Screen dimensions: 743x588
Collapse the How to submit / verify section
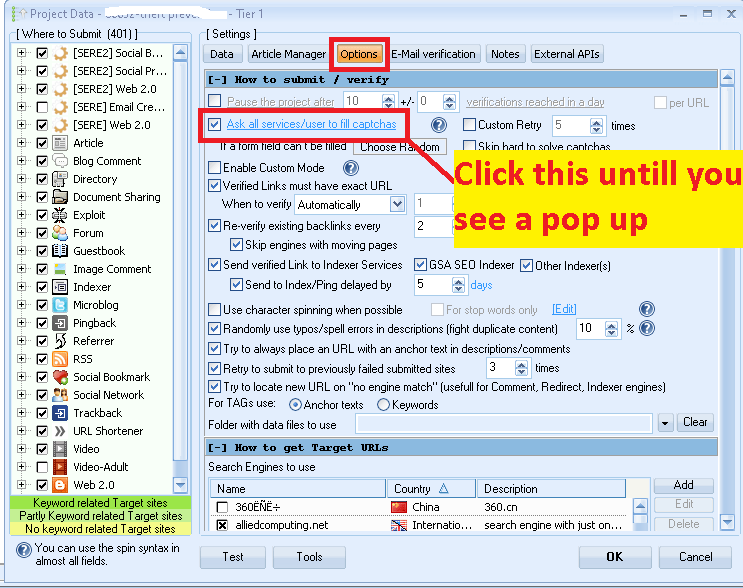(215, 79)
